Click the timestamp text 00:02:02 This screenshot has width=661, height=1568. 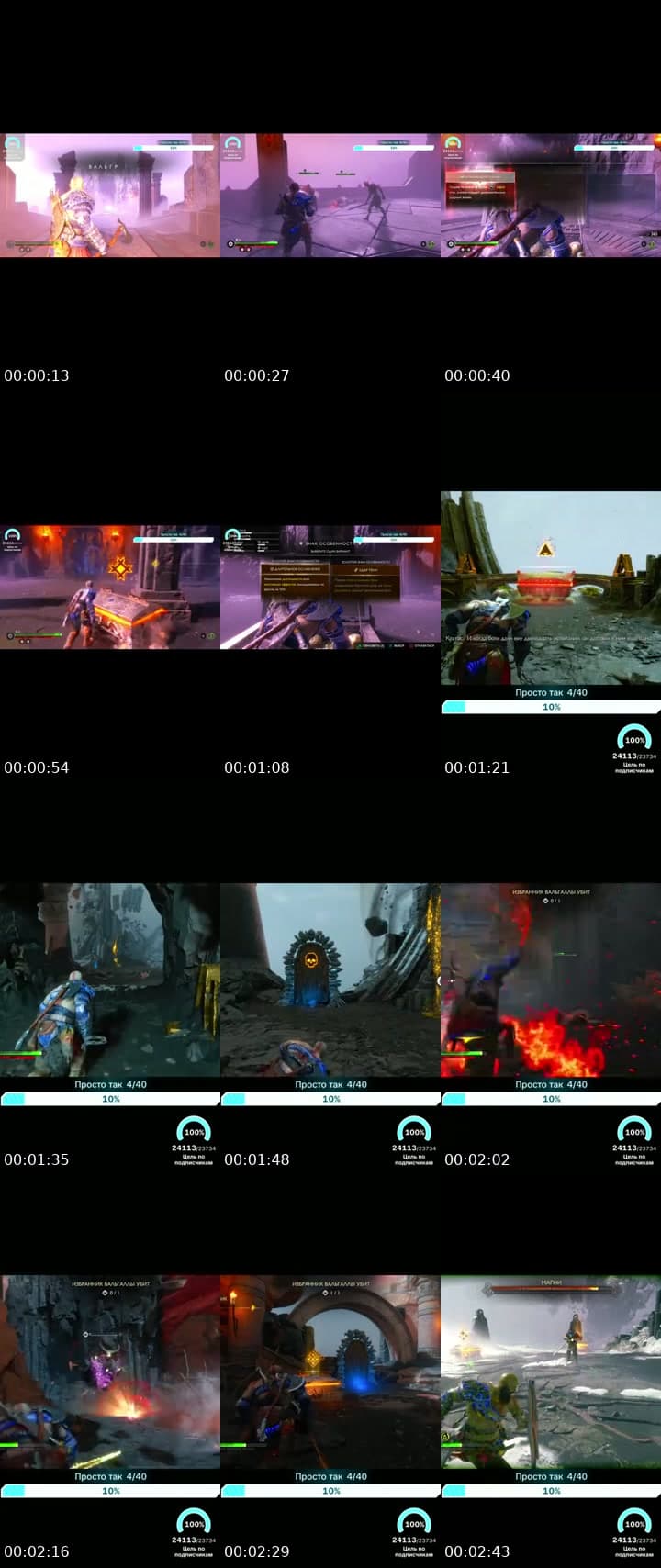tap(477, 1159)
